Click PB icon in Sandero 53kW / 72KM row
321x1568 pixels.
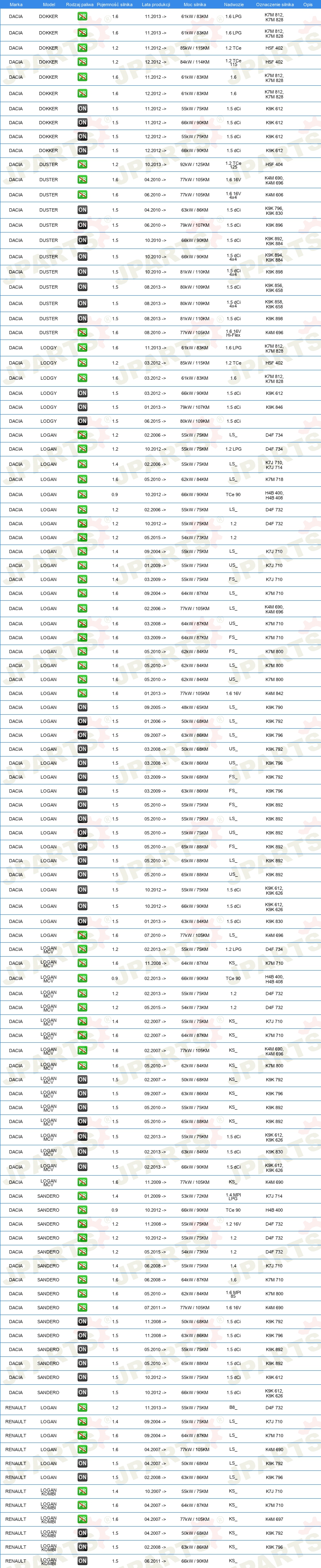pyautogui.click(x=82, y=1197)
